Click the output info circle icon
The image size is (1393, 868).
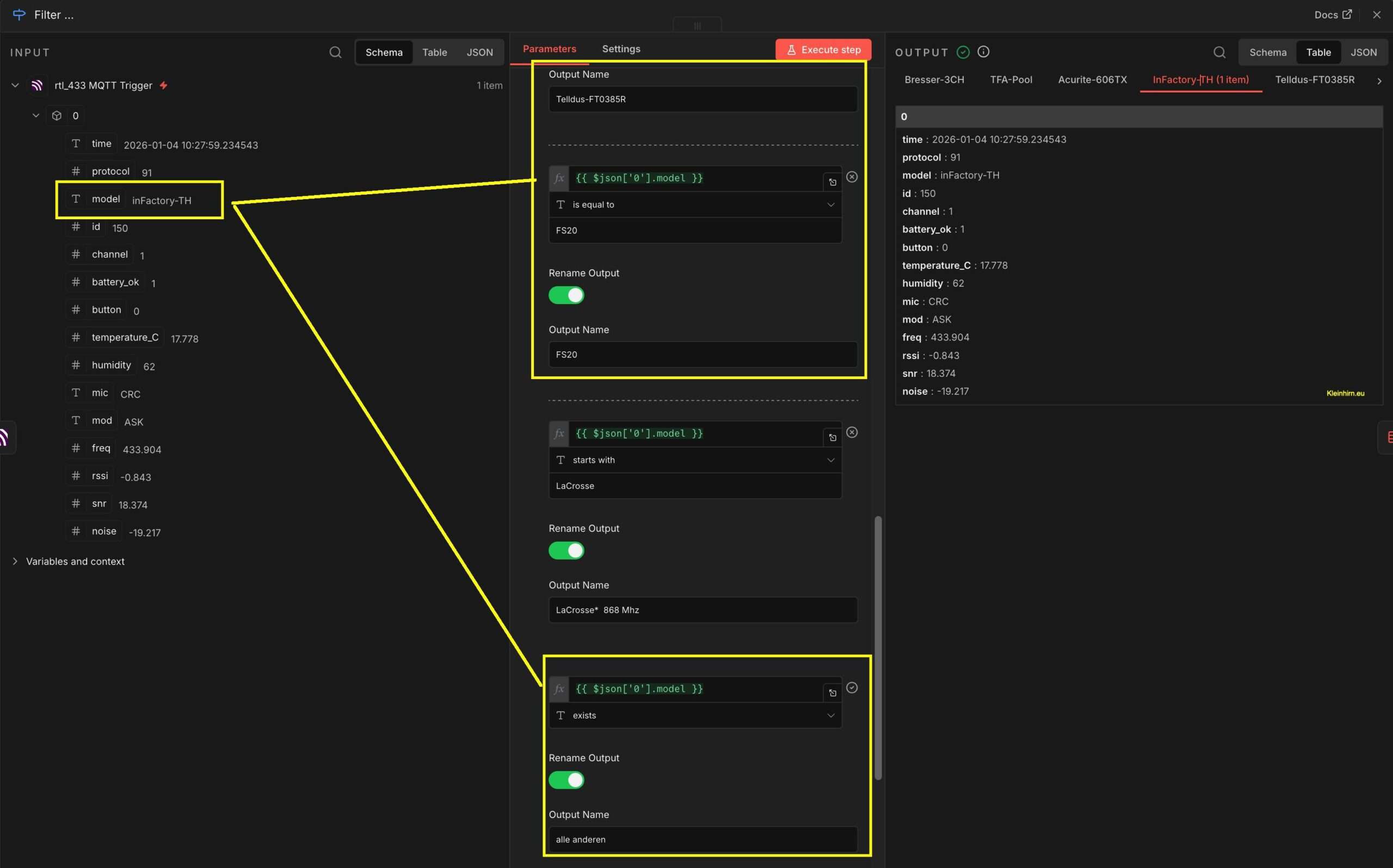coord(983,52)
